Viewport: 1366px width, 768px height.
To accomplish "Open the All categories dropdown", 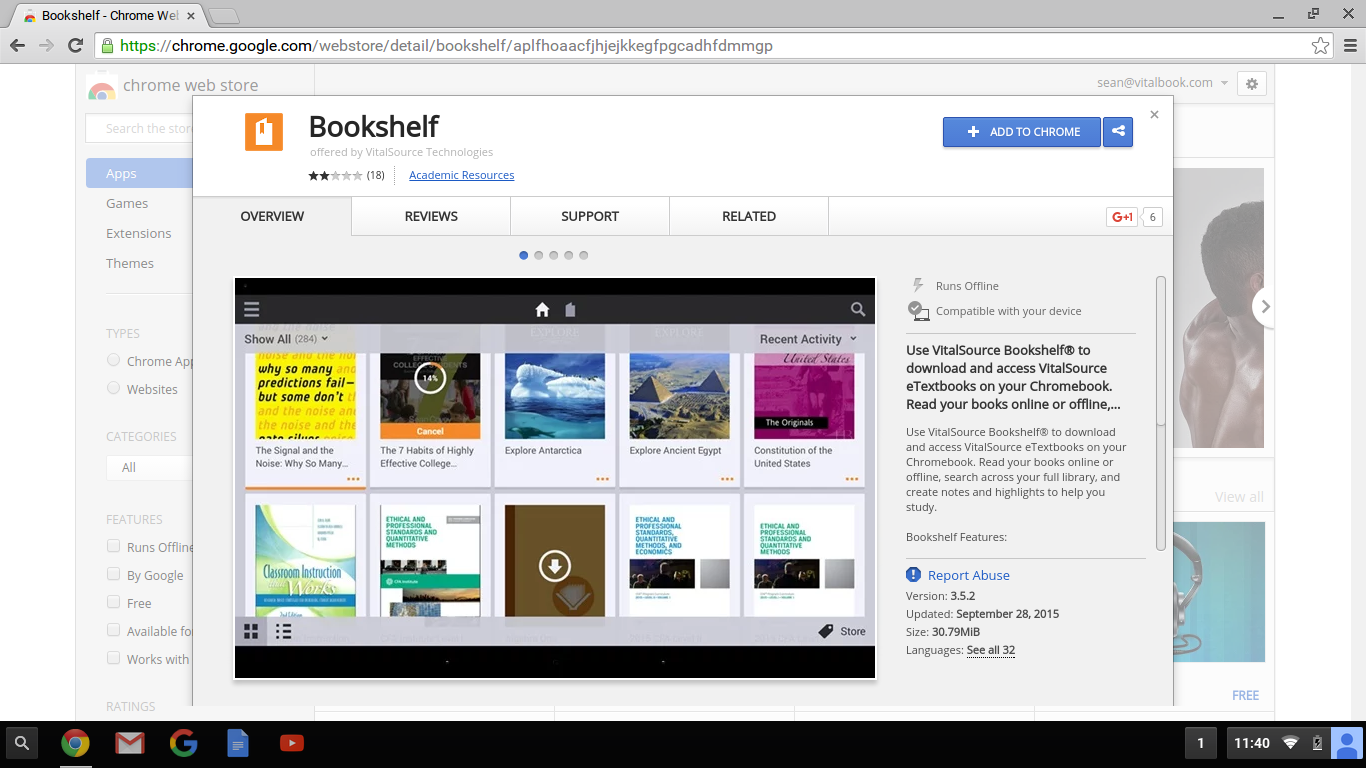I will pyautogui.click(x=149, y=467).
